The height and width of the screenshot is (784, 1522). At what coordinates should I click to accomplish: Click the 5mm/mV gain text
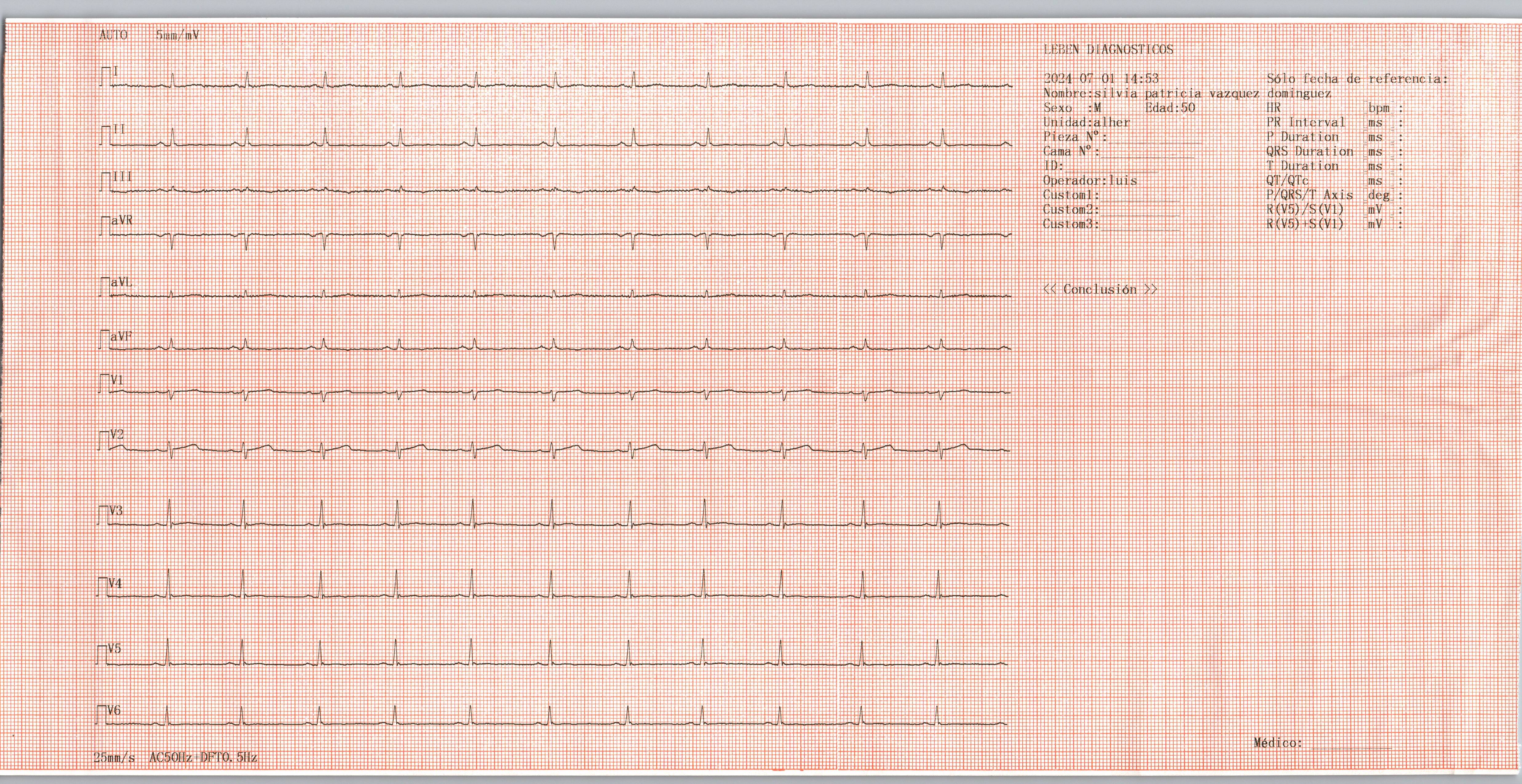click(177, 35)
